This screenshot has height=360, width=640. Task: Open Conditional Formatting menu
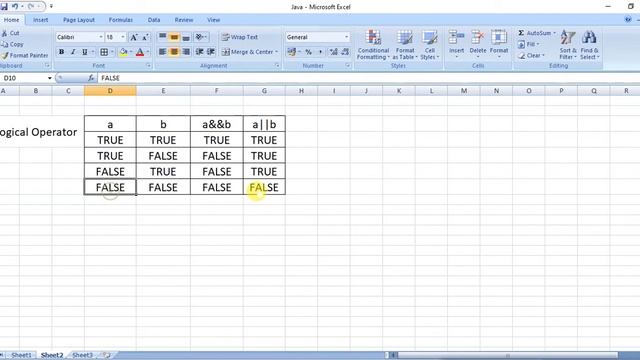[x=373, y=44]
